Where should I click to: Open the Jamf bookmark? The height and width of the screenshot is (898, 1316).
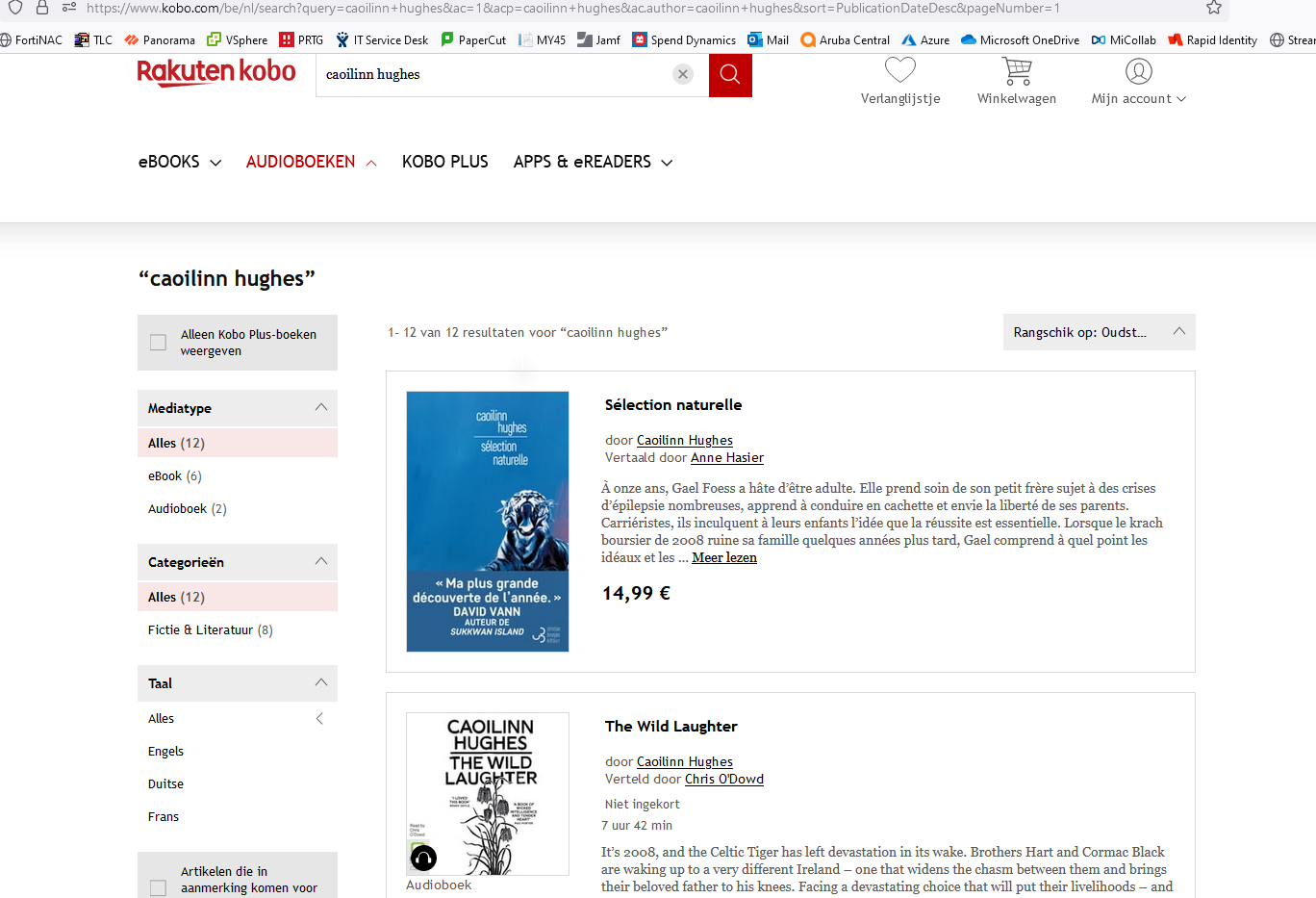(598, 39)
